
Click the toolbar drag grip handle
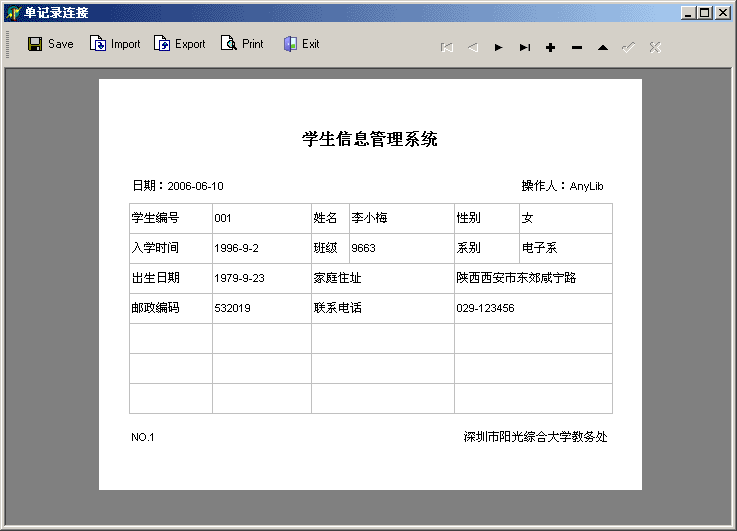pyautogui.click(x=8, y=44)
